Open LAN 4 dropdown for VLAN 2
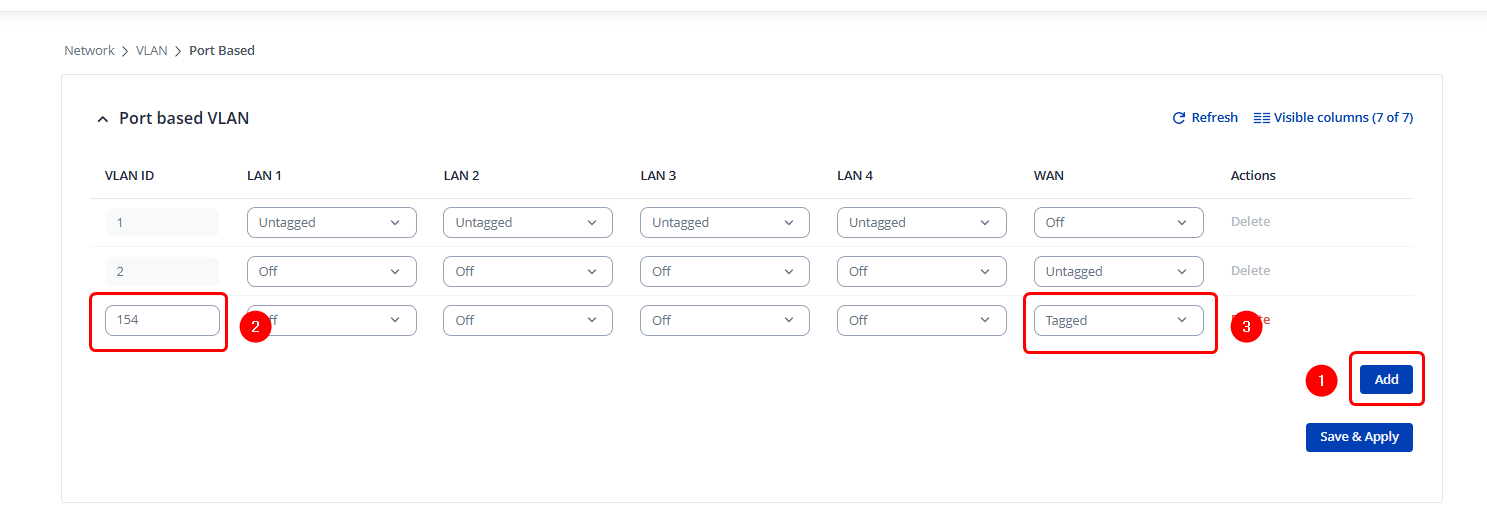The image size is (1487, 518). click(x=921, y=272)
